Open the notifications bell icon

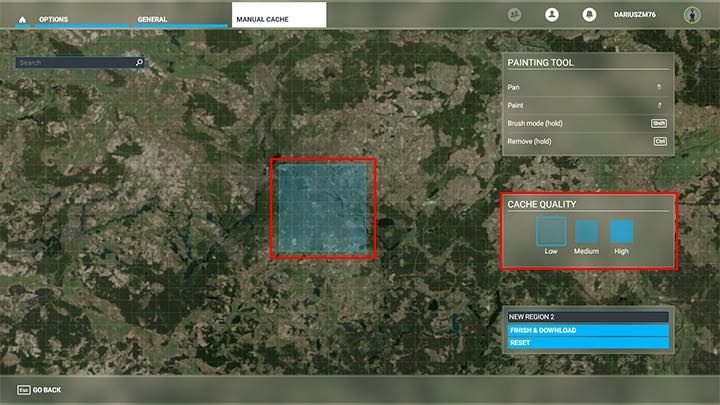(x=590, y=15)
